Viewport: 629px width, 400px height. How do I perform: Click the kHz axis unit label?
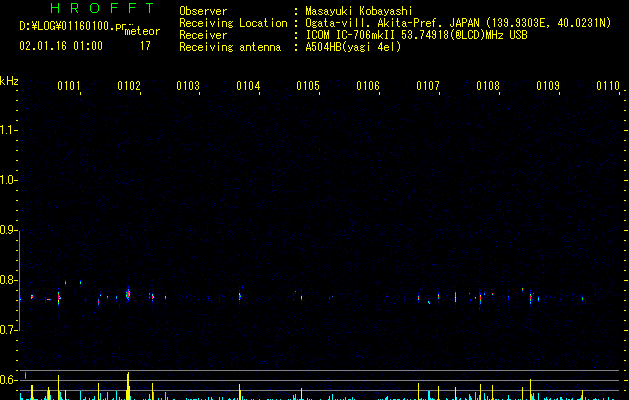9,81
